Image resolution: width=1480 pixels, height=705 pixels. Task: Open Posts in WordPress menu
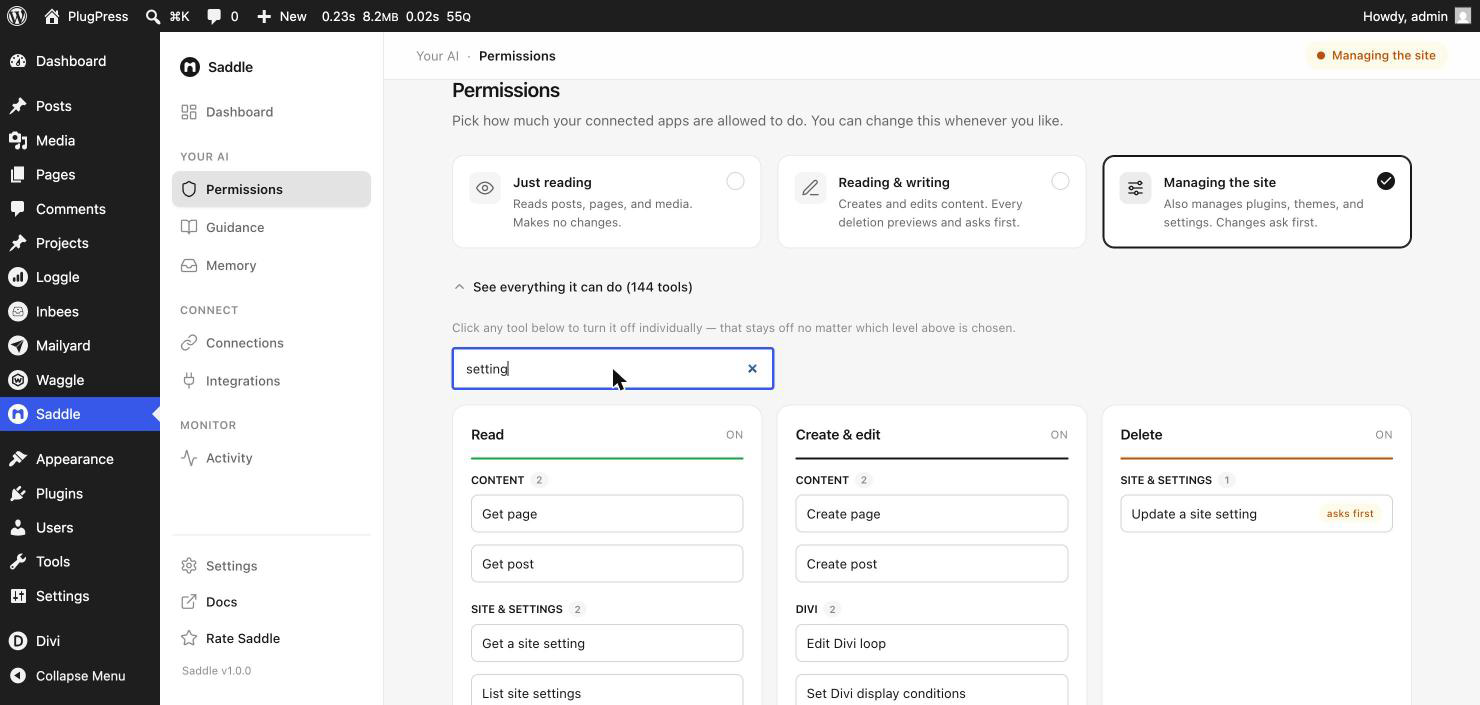pos(53,106)
